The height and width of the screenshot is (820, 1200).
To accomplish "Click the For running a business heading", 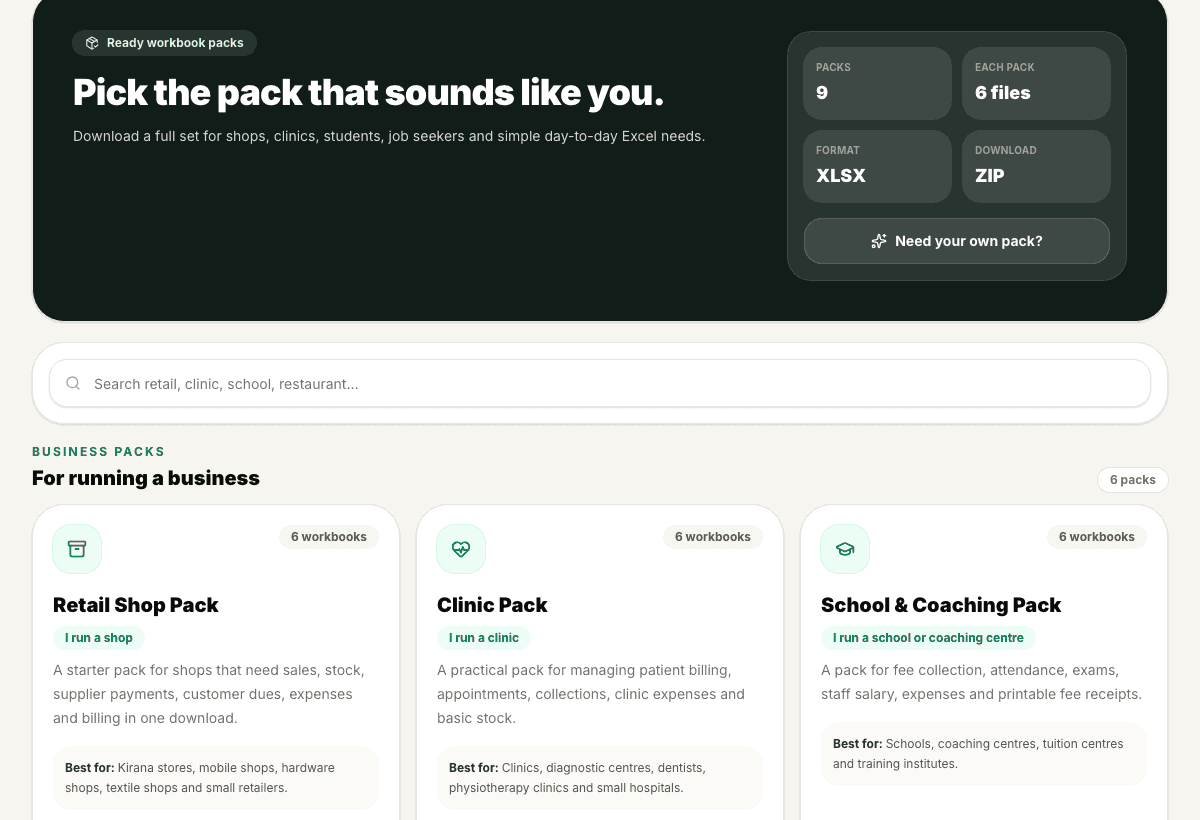I will pos(146,478).
